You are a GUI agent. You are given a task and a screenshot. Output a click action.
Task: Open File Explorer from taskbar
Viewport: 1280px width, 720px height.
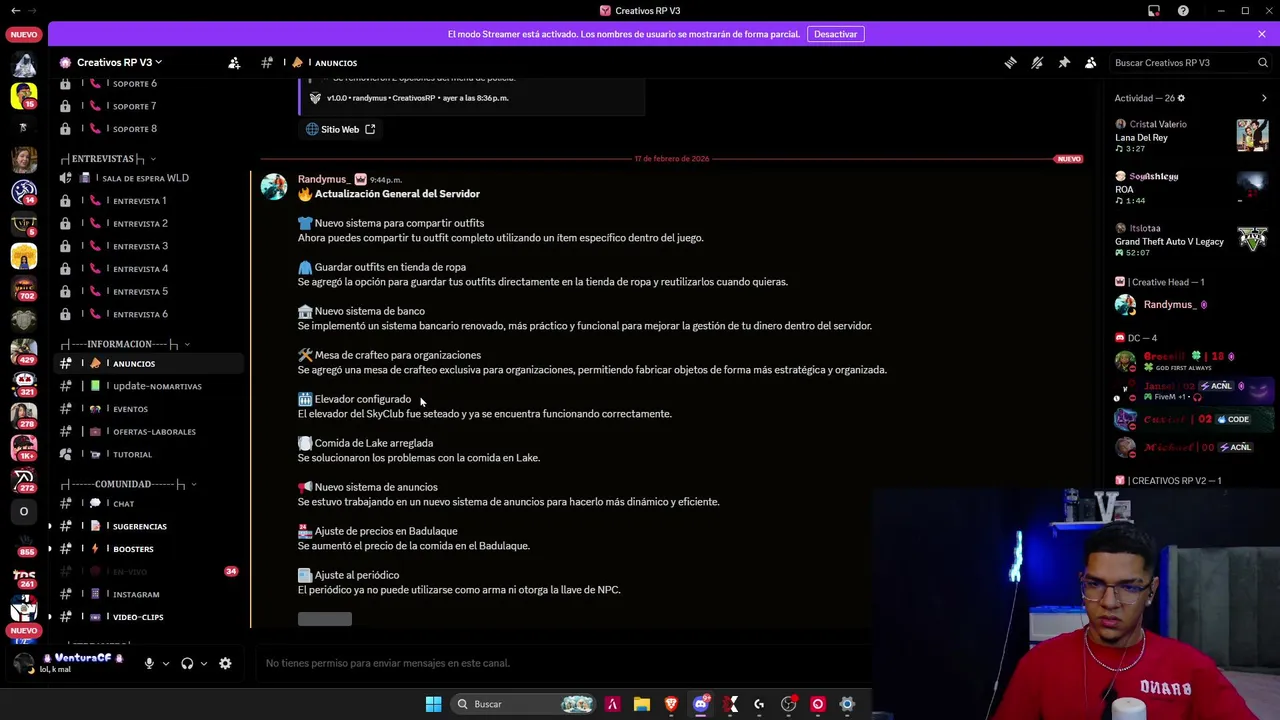click(642, 704)
